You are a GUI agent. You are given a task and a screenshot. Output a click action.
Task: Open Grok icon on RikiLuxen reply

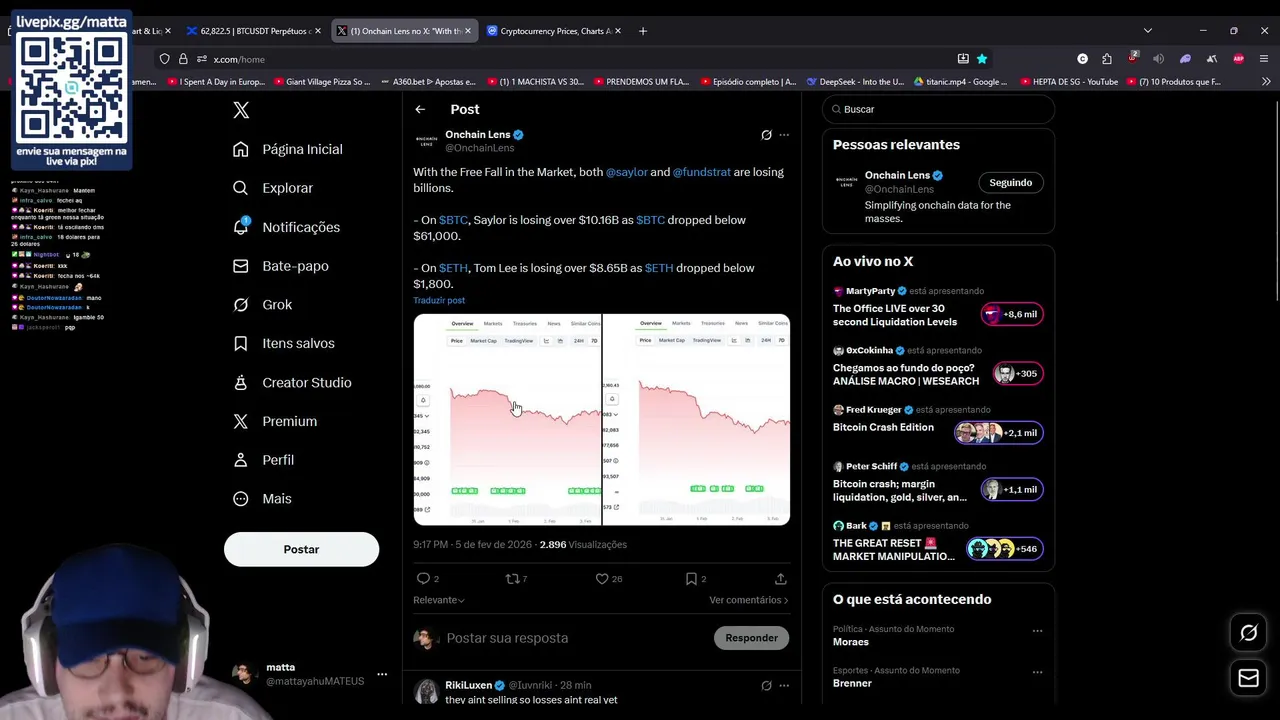click(x=766, y=686)
